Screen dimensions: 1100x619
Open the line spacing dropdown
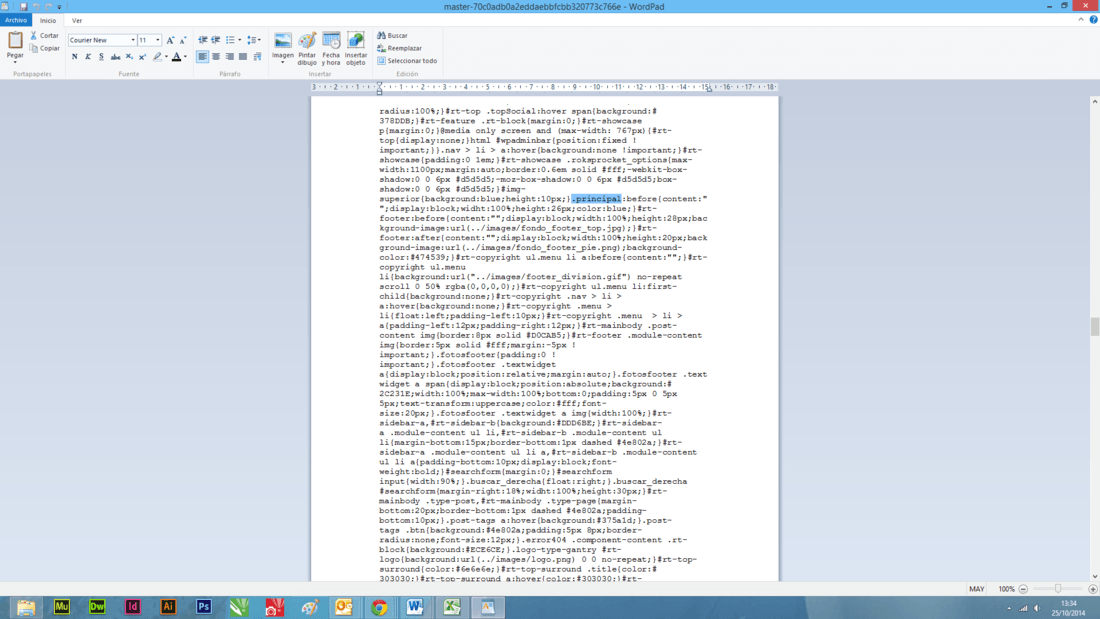tap(254, 40)
